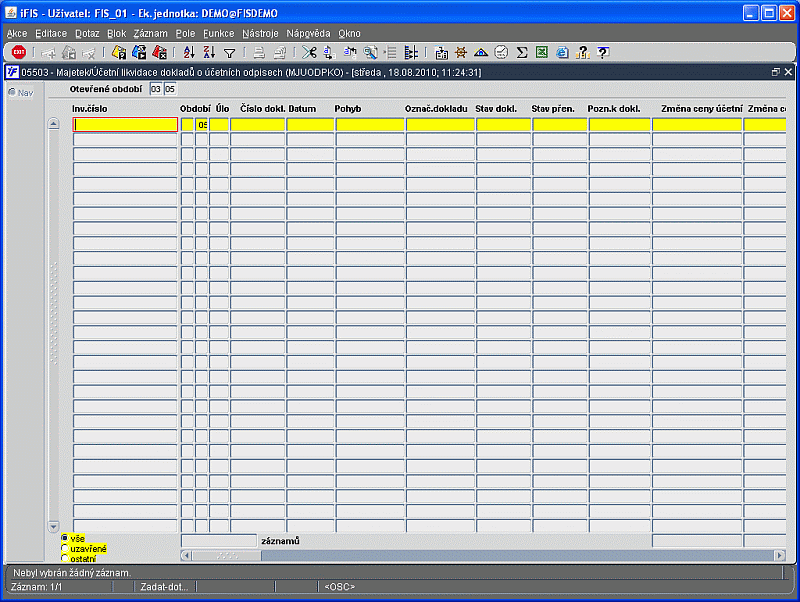This screenshot has width=800, height=602.
Task: Click the greyed print preview icon
Action: coord(280,52)
